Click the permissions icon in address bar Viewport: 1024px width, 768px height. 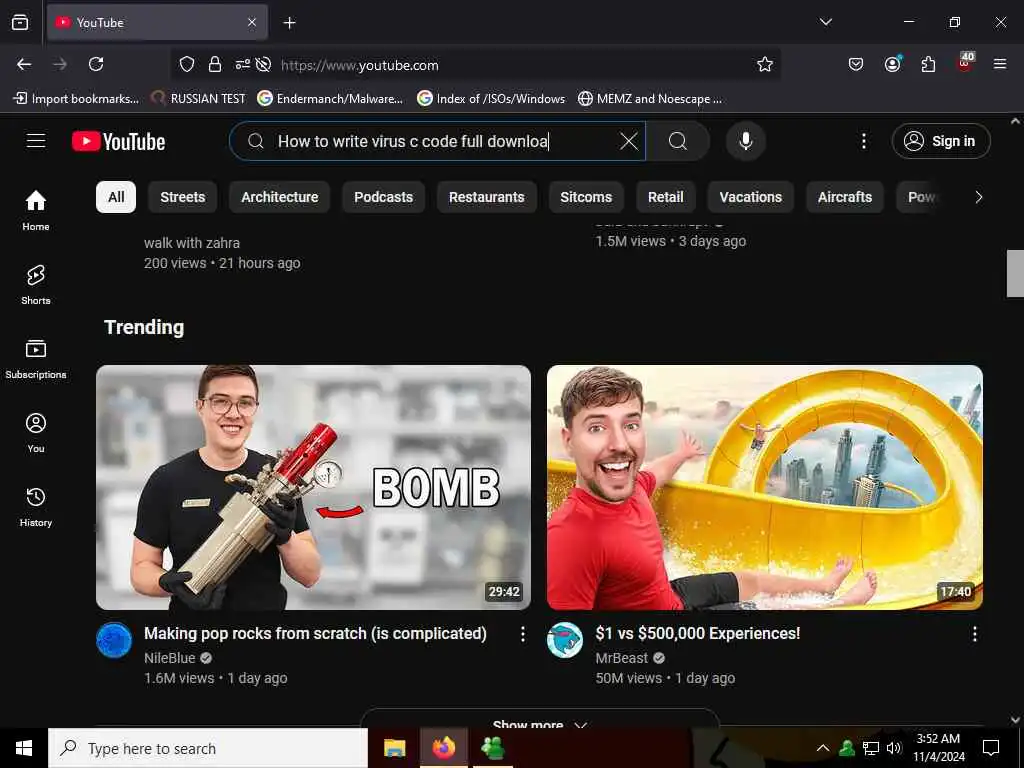coord(242,64)
